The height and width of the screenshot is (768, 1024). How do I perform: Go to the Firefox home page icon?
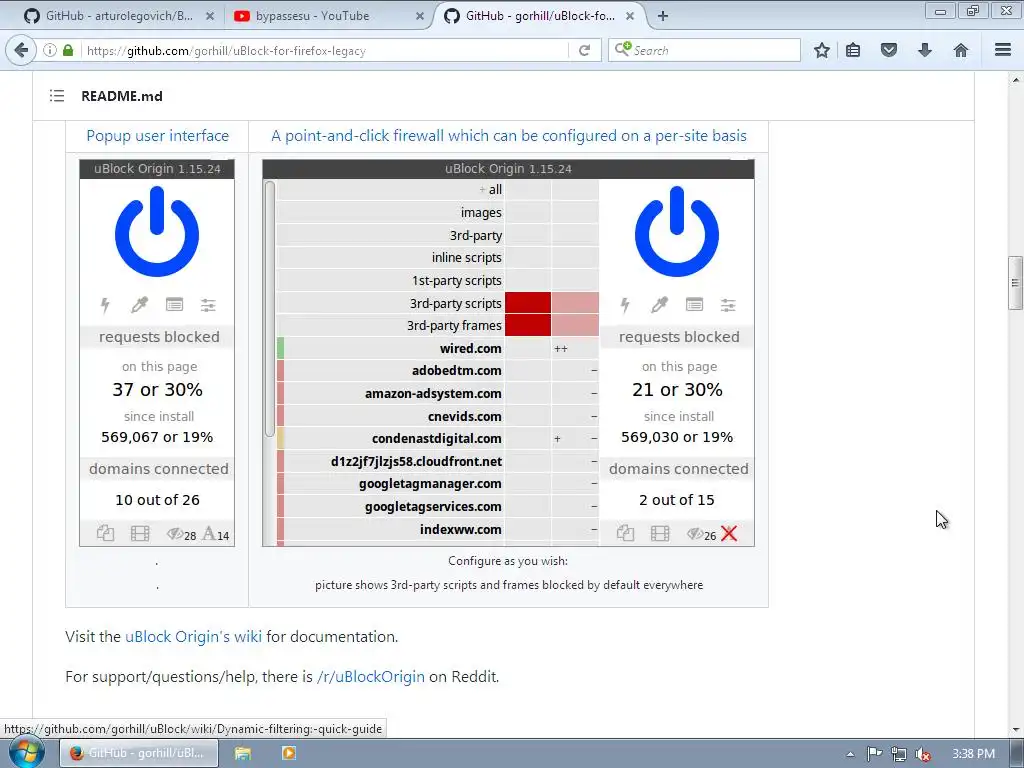(961, 50)
